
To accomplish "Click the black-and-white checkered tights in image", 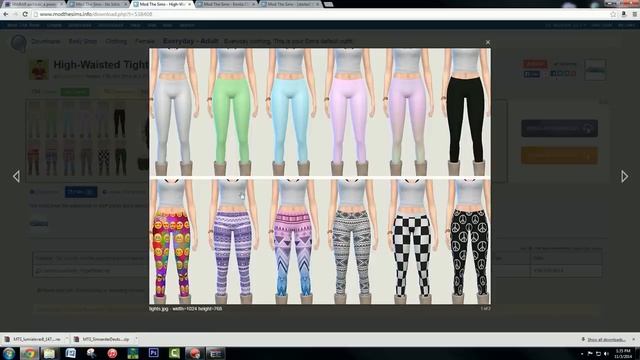I will (x=413, y=255).
